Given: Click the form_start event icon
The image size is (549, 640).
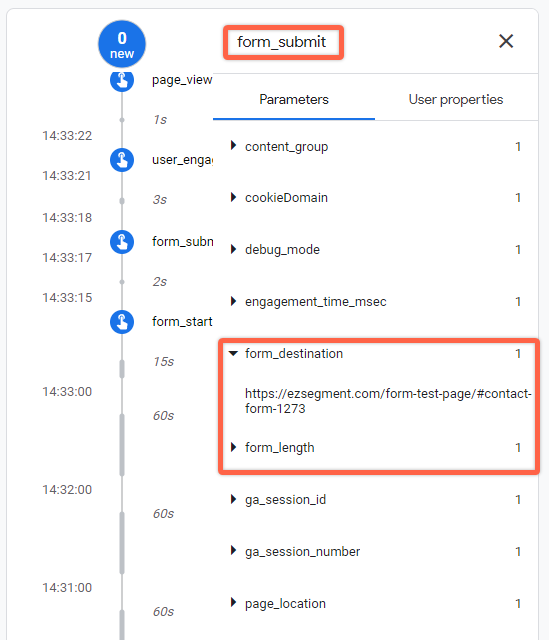Looking at the screenshot, I should tap(122, 322).
